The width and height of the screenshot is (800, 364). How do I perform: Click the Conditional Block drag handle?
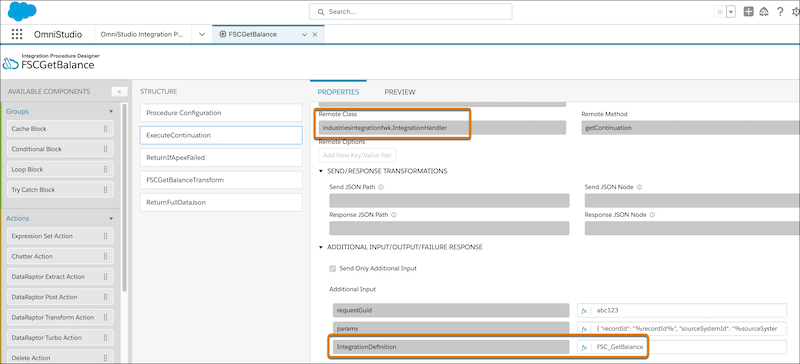[x=106, y=150]
